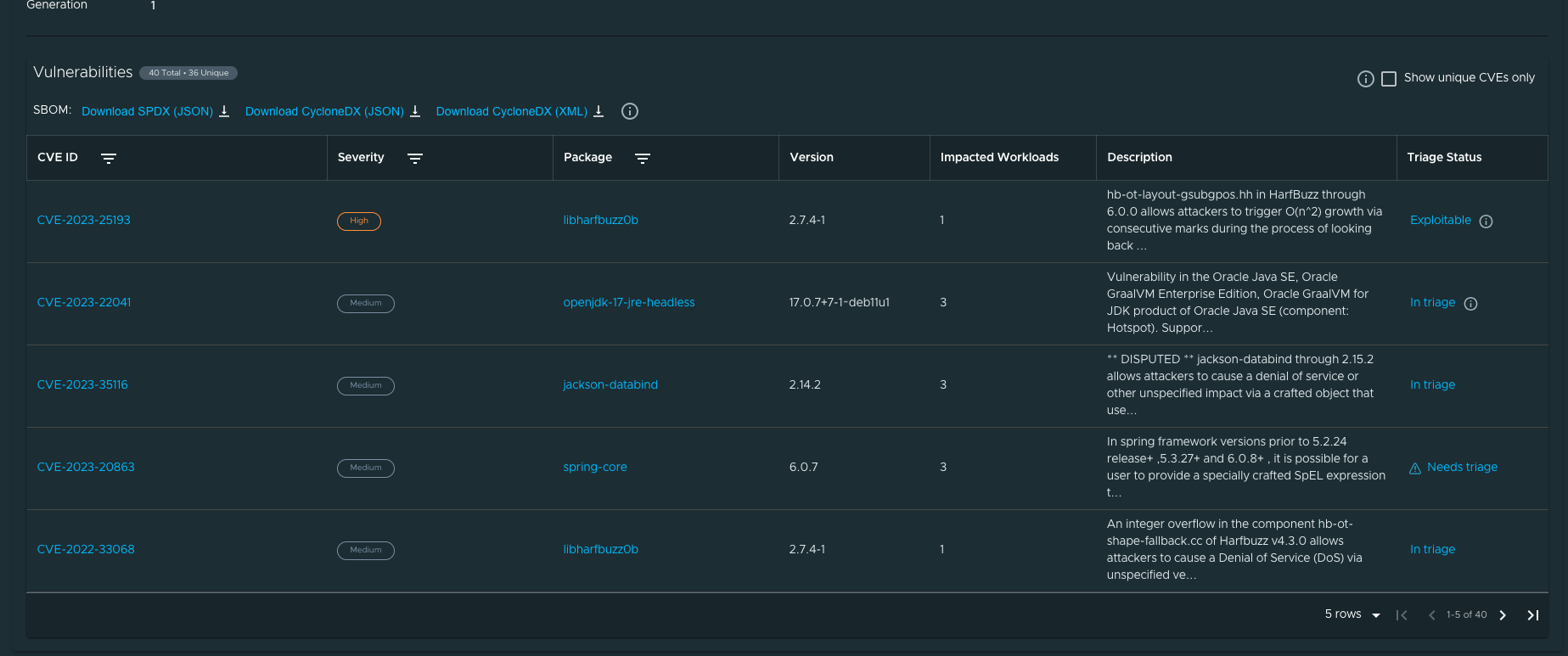Open the Package column filter
The width and height of the screenshot is (1568, 656).
(643, 158)
